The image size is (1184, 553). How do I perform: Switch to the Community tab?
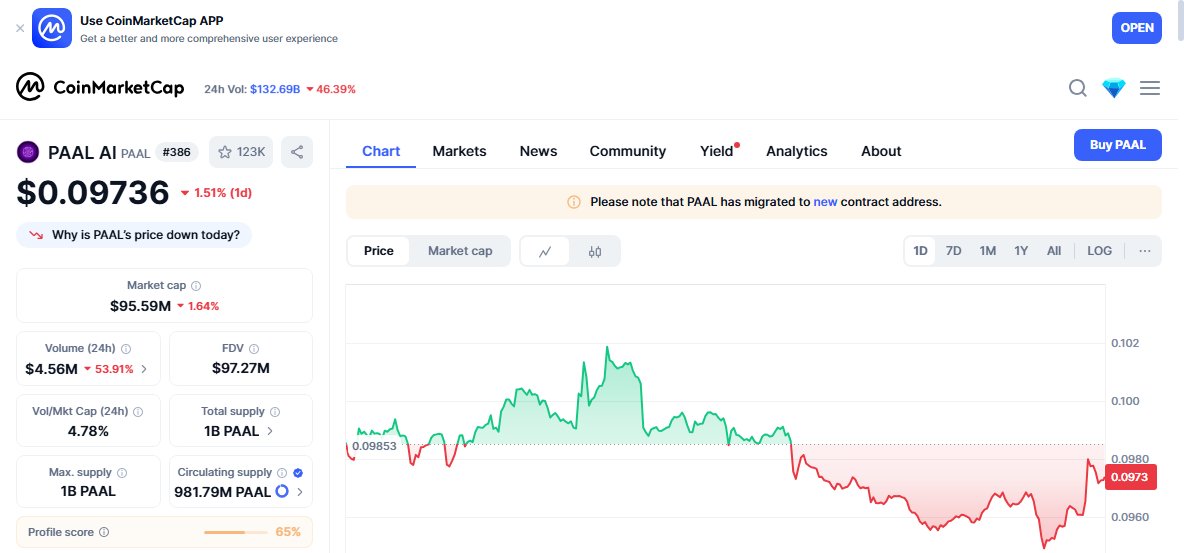(627, 151)
